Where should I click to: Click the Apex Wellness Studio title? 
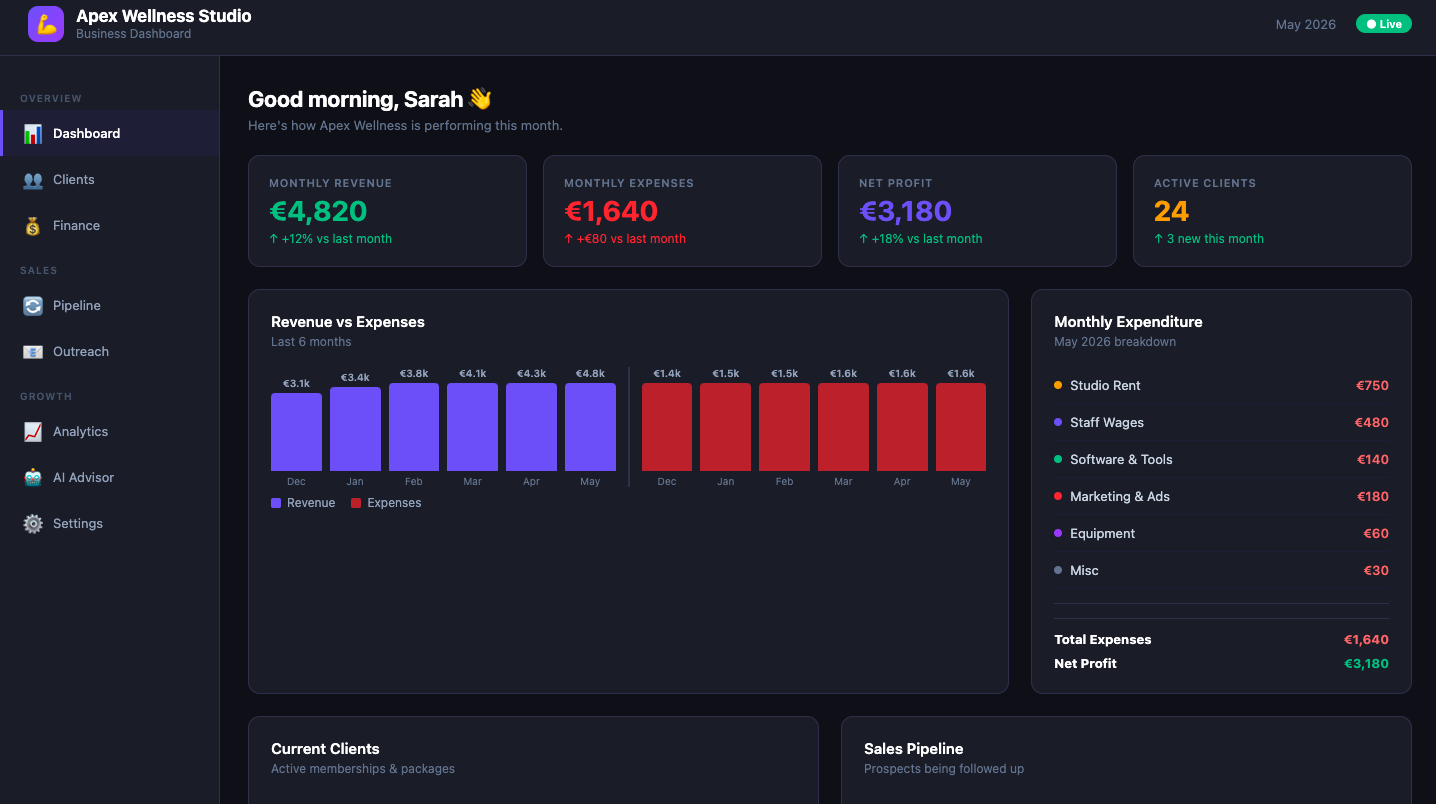pos(164,16)
